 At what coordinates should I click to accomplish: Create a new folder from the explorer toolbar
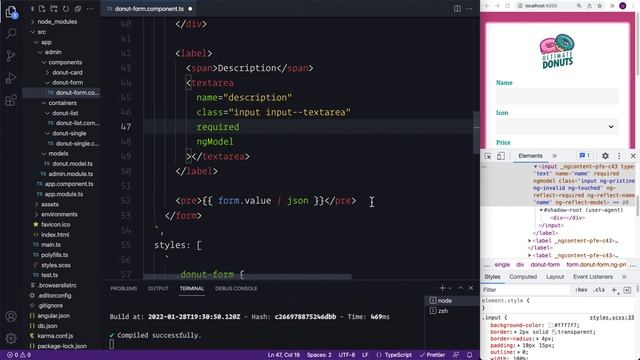pyautogui.click(x=54, y=9)
